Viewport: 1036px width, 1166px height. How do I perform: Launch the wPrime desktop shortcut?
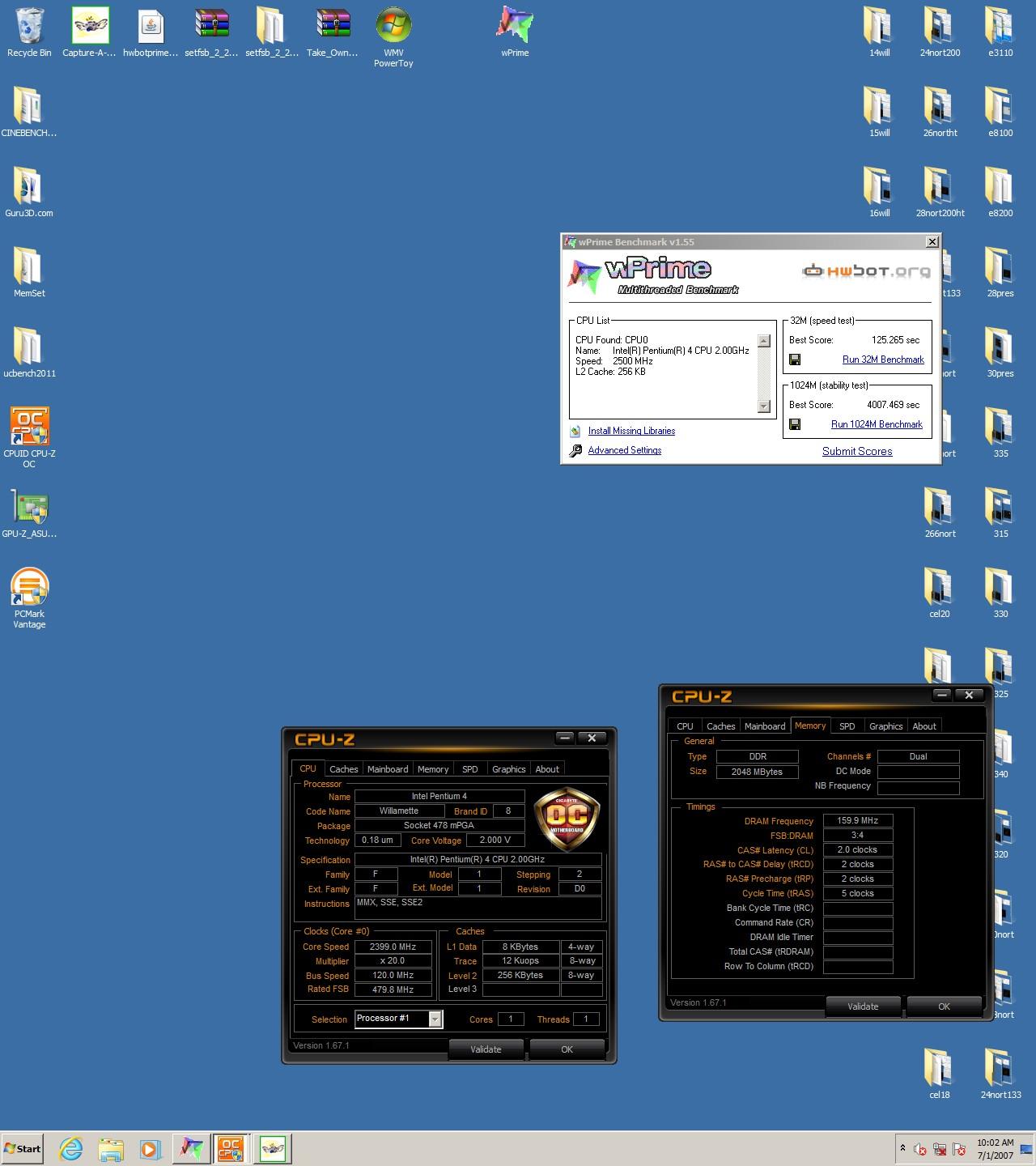click(515, 32)
